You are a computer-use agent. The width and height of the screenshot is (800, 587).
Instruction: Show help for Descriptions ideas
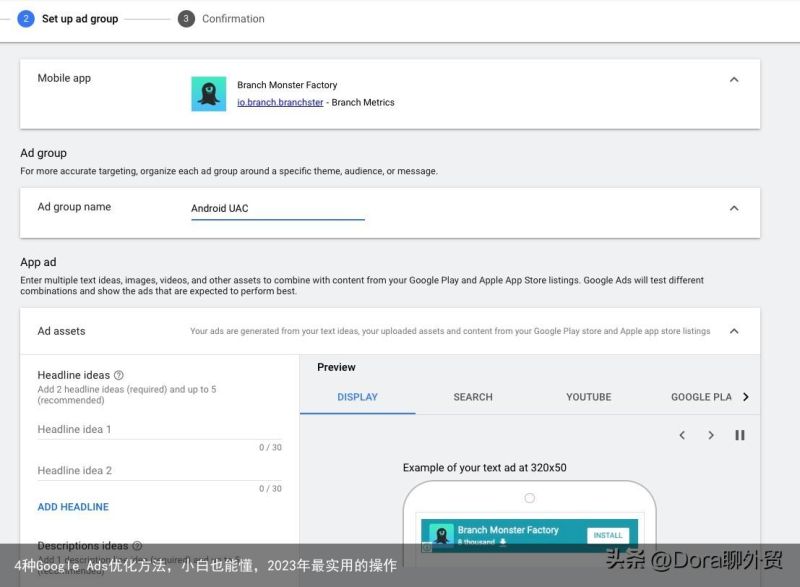[x=137, y=546]
